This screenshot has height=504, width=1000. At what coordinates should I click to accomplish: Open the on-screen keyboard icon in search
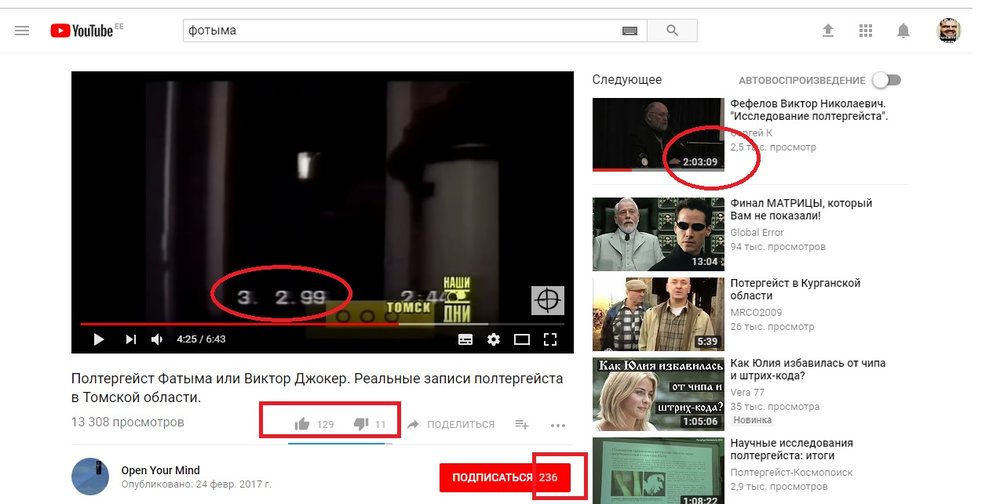click(630, 31)
